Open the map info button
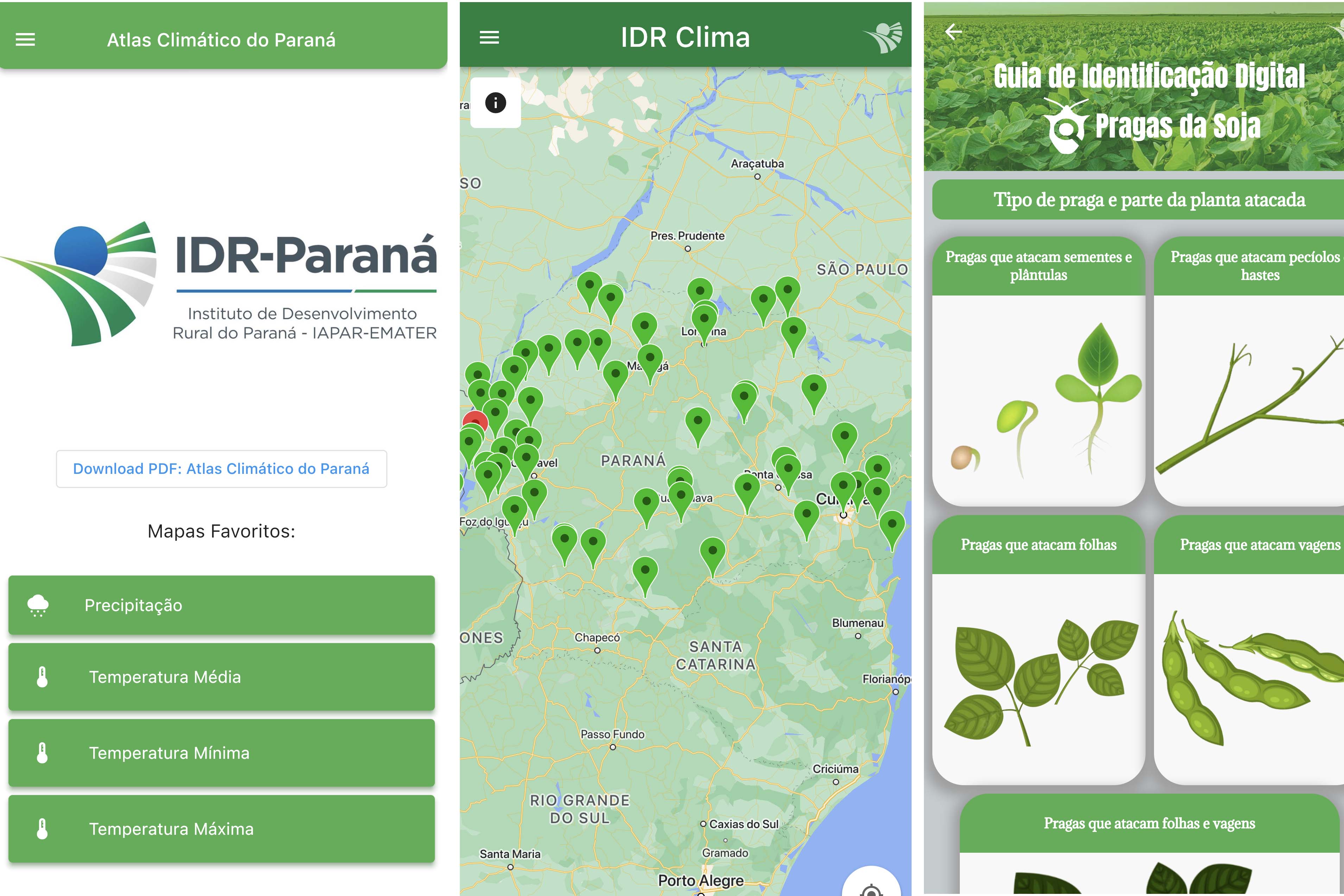The height and width of the screenshot is (896, 1344). (x=495, y=103)
